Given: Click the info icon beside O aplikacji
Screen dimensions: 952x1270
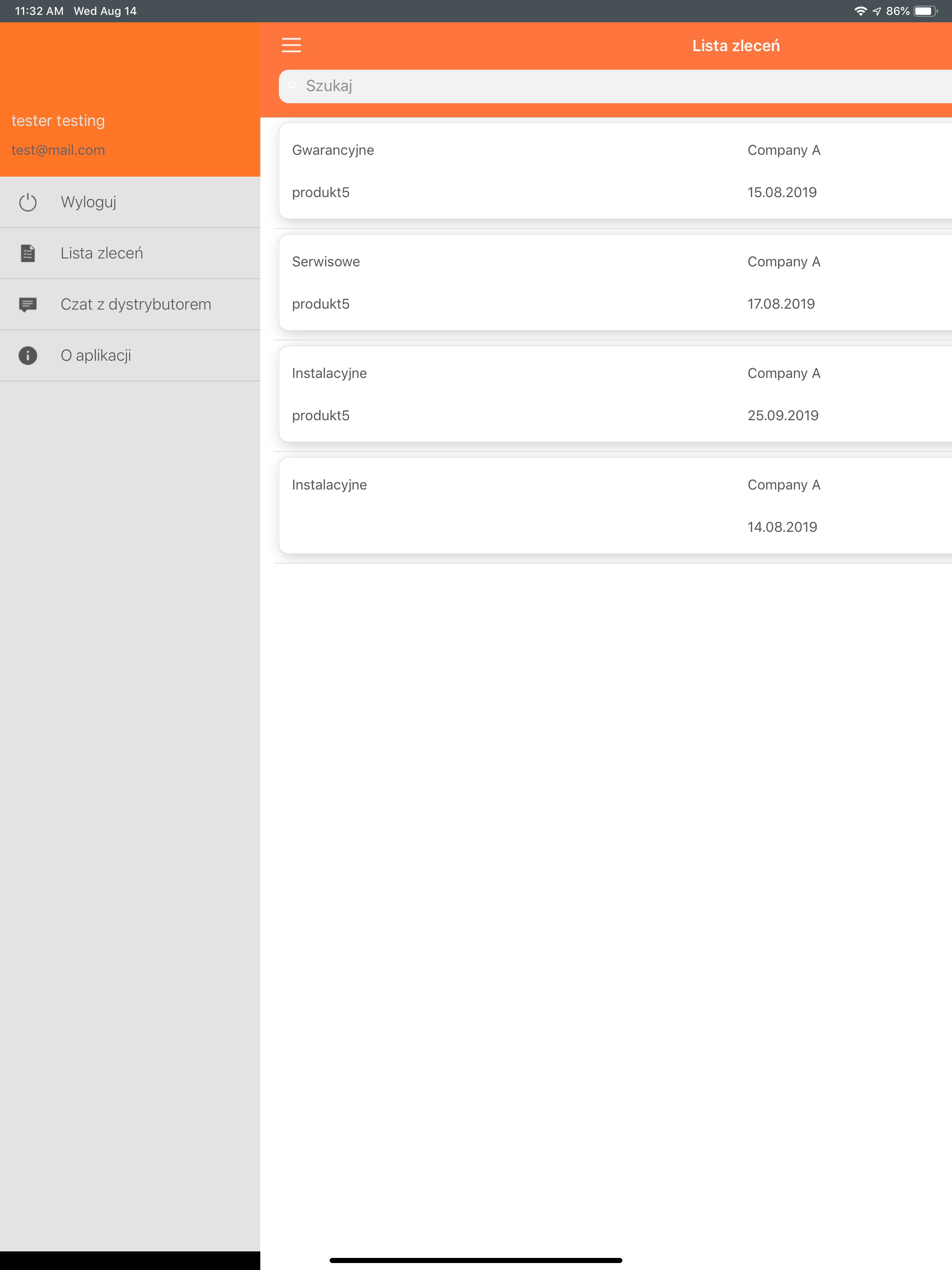Looking at the screenshot, I should (27, 356).
